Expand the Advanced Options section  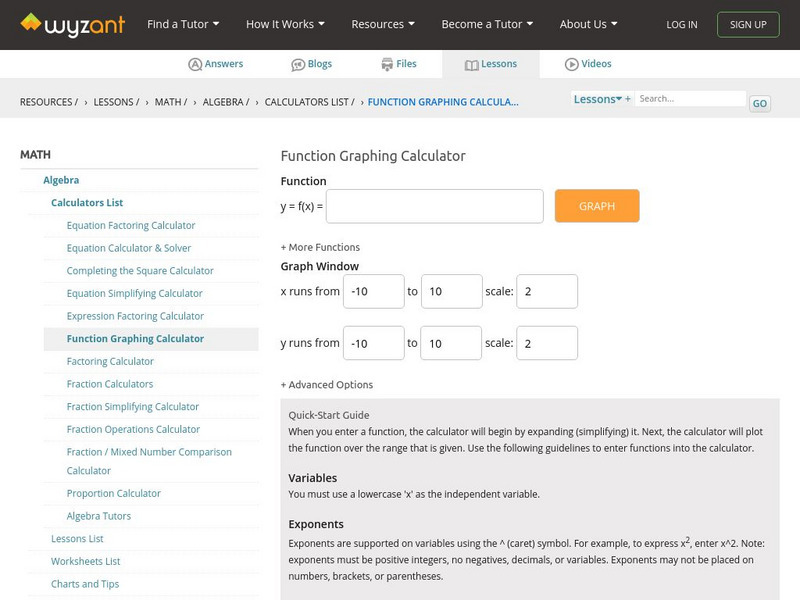pyautogui.click(x=327, y=385)
